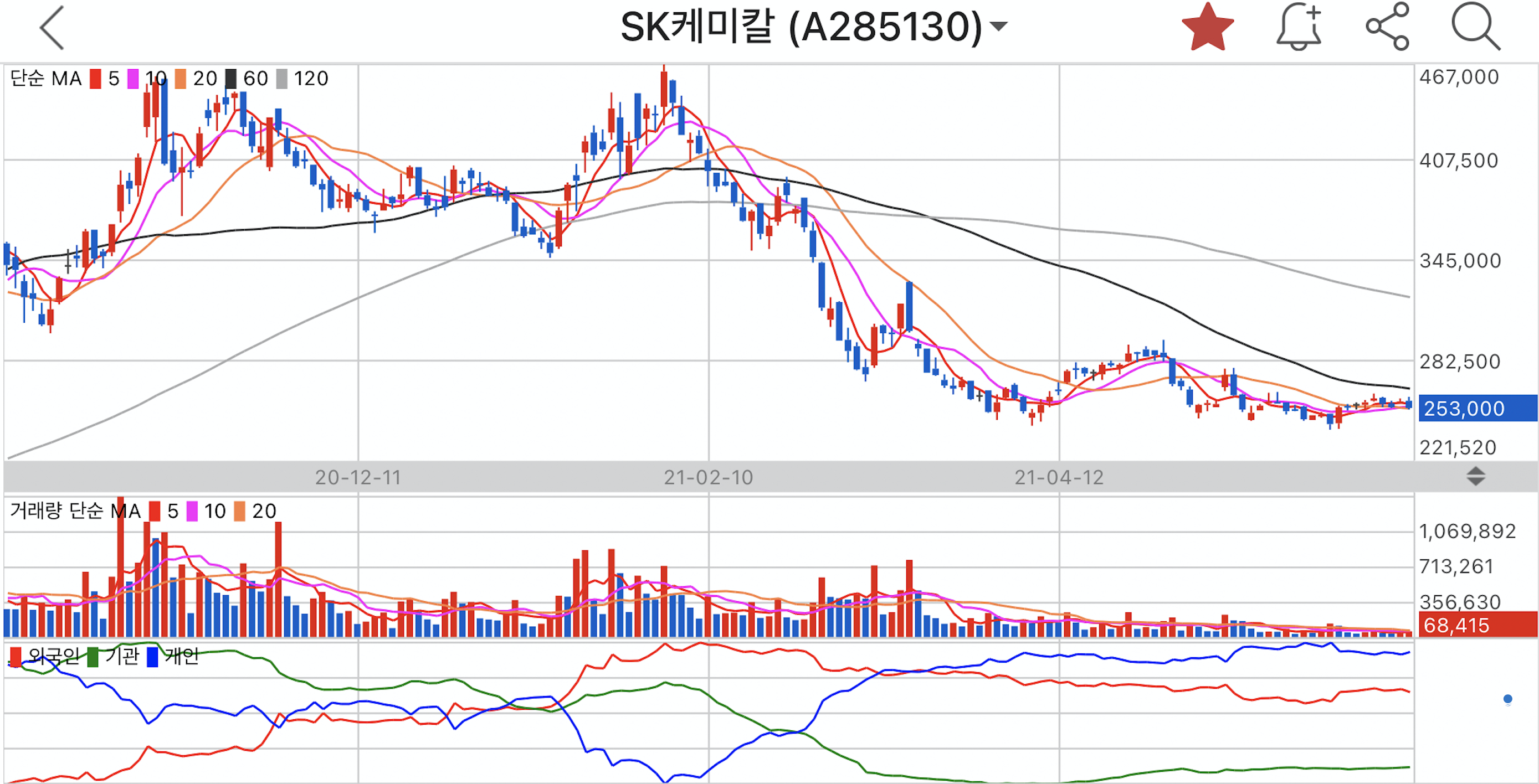Image resolution: width=1539 pixels, height=784 pixels.
Task: Toggle the red favorite star
Action: tap(1207, 28)
